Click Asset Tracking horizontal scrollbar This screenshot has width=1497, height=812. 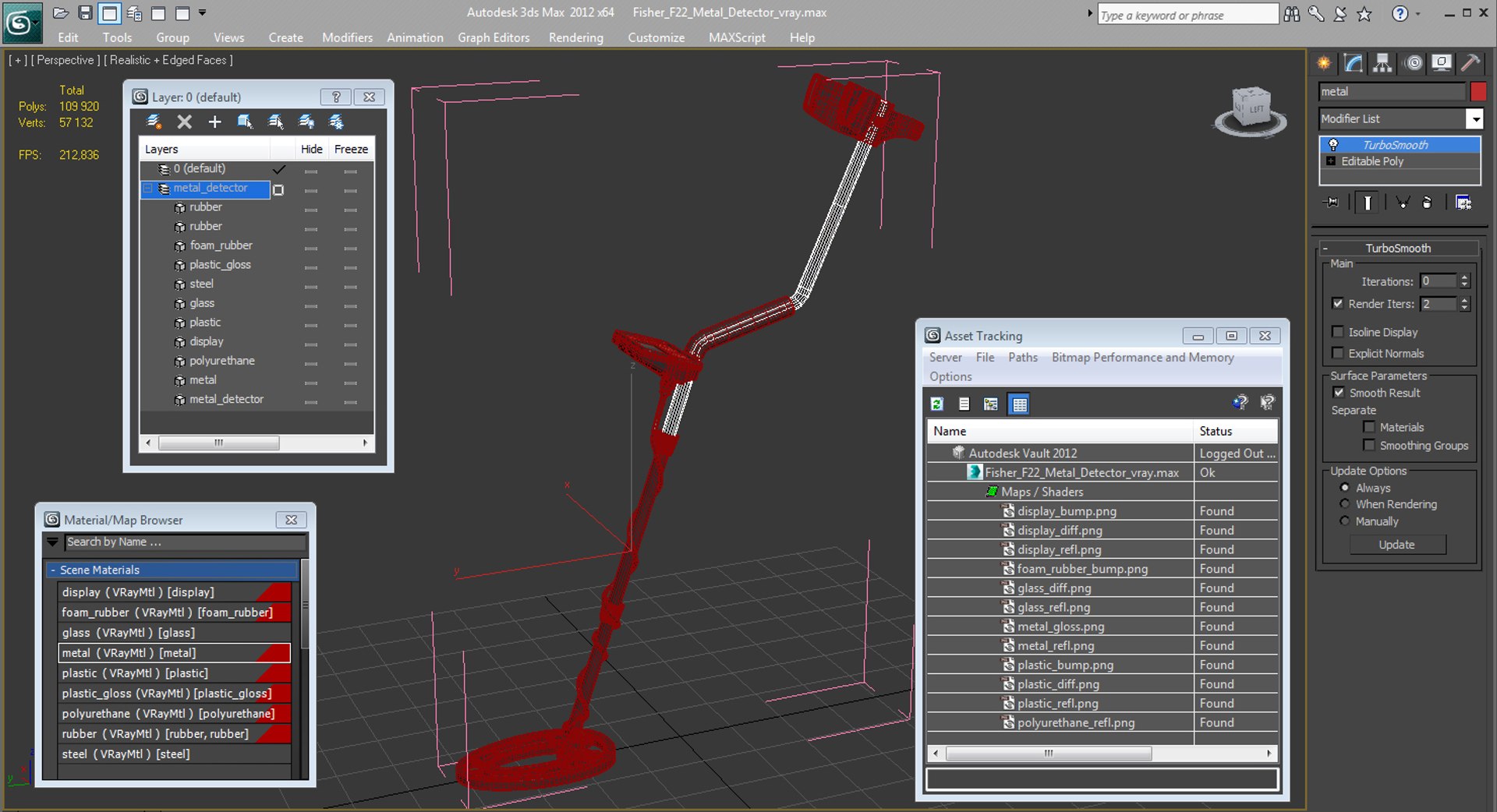tap(1048, 754)
